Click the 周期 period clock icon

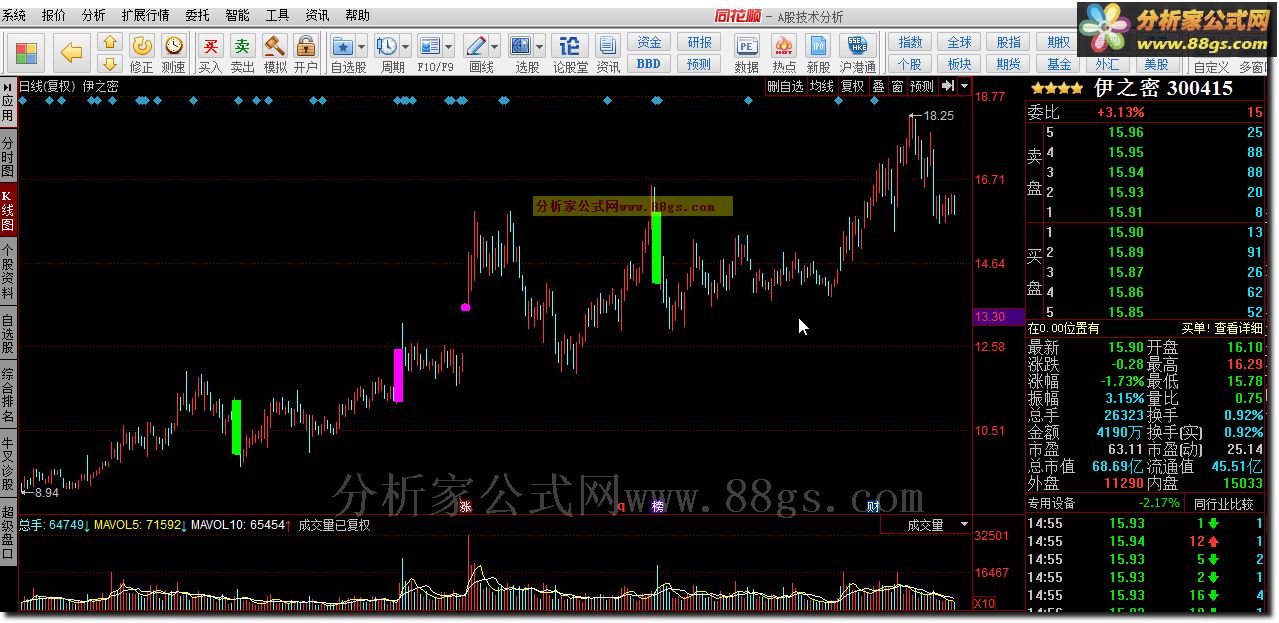point(386,46)
